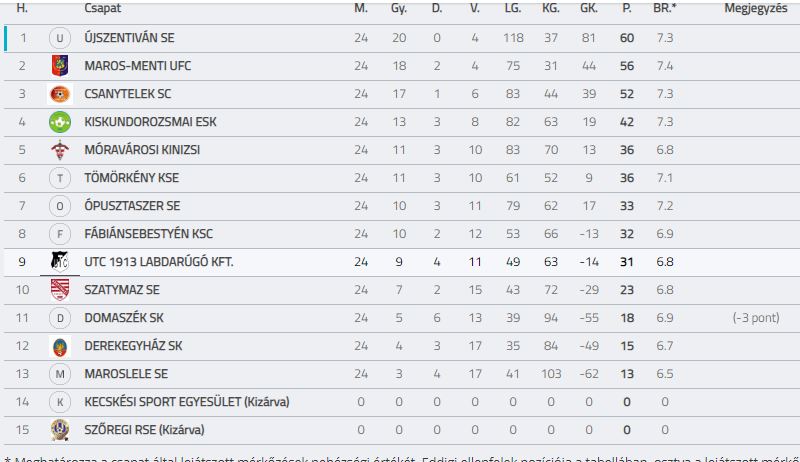Screen dimensions: 800x462
Task: Click the Újszentiván SE 'U' placeholder icon
Action: coord(60,38)
